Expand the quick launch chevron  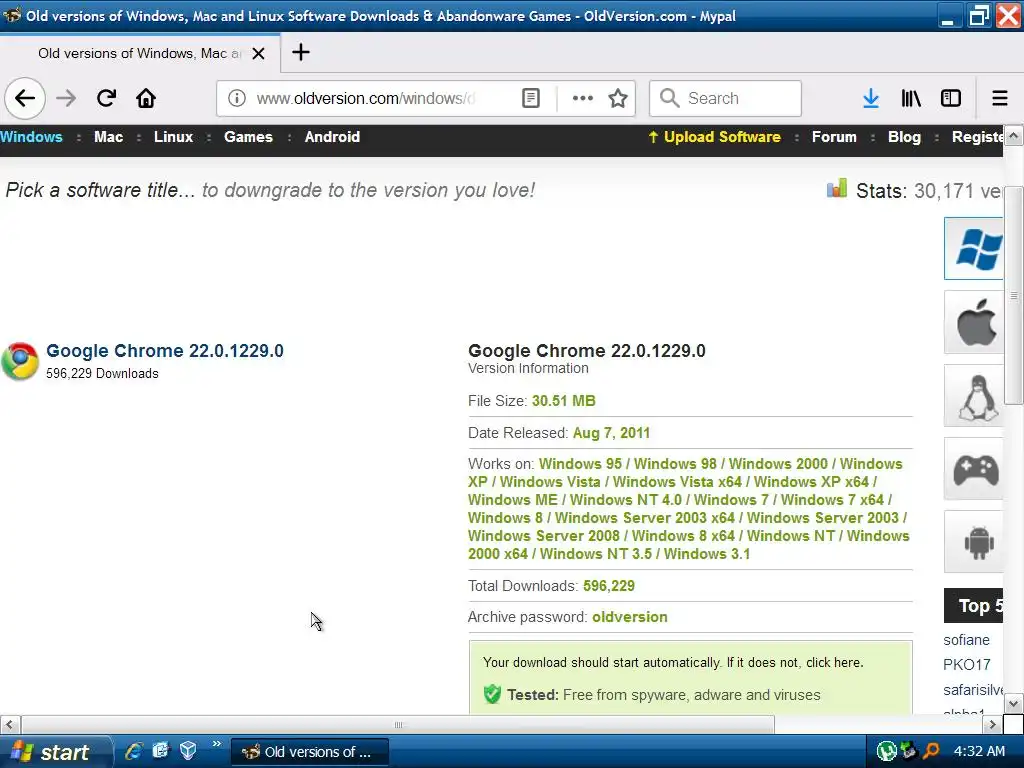point(216,744)
